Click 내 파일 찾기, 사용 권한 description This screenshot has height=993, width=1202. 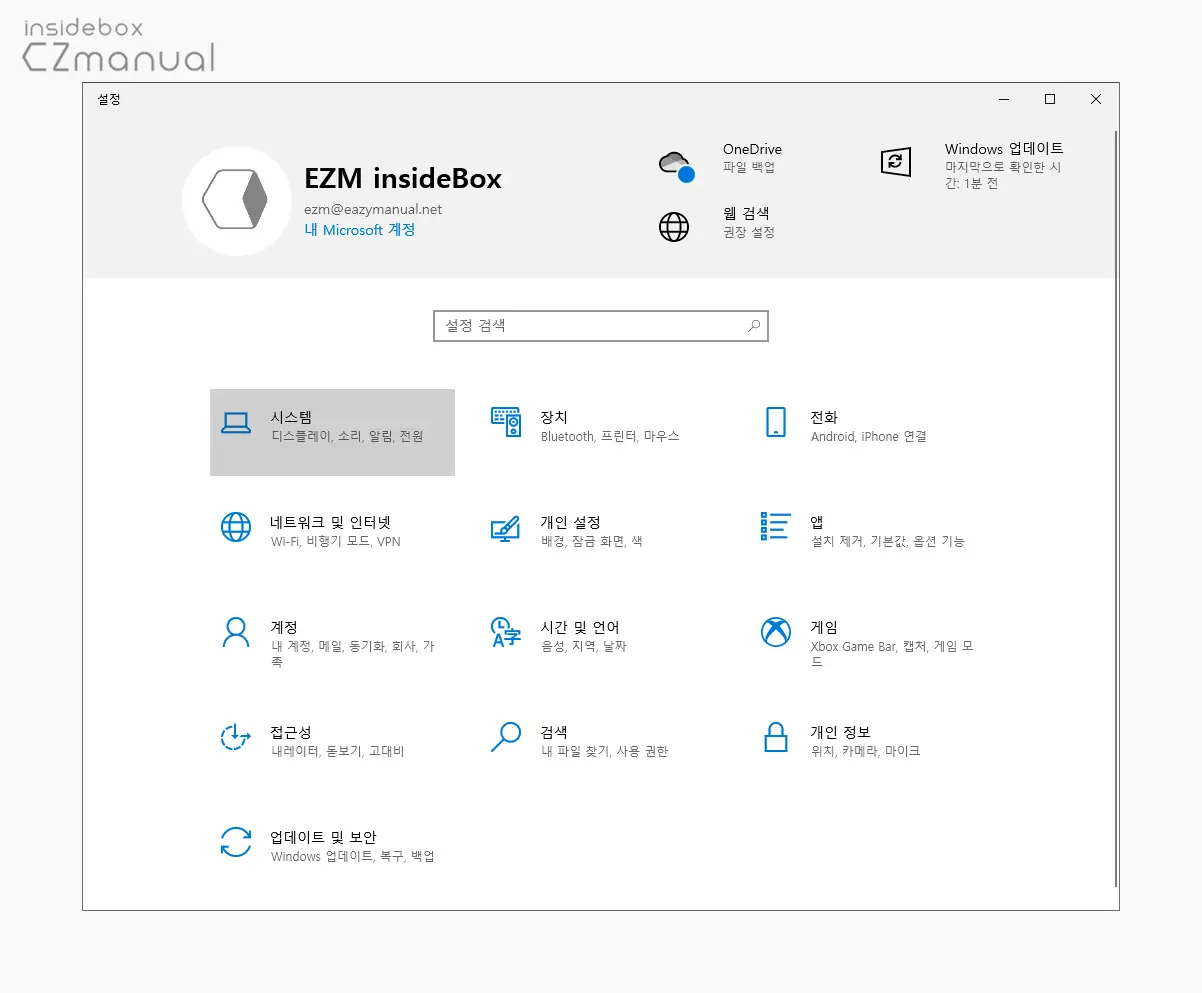point(604,752)
